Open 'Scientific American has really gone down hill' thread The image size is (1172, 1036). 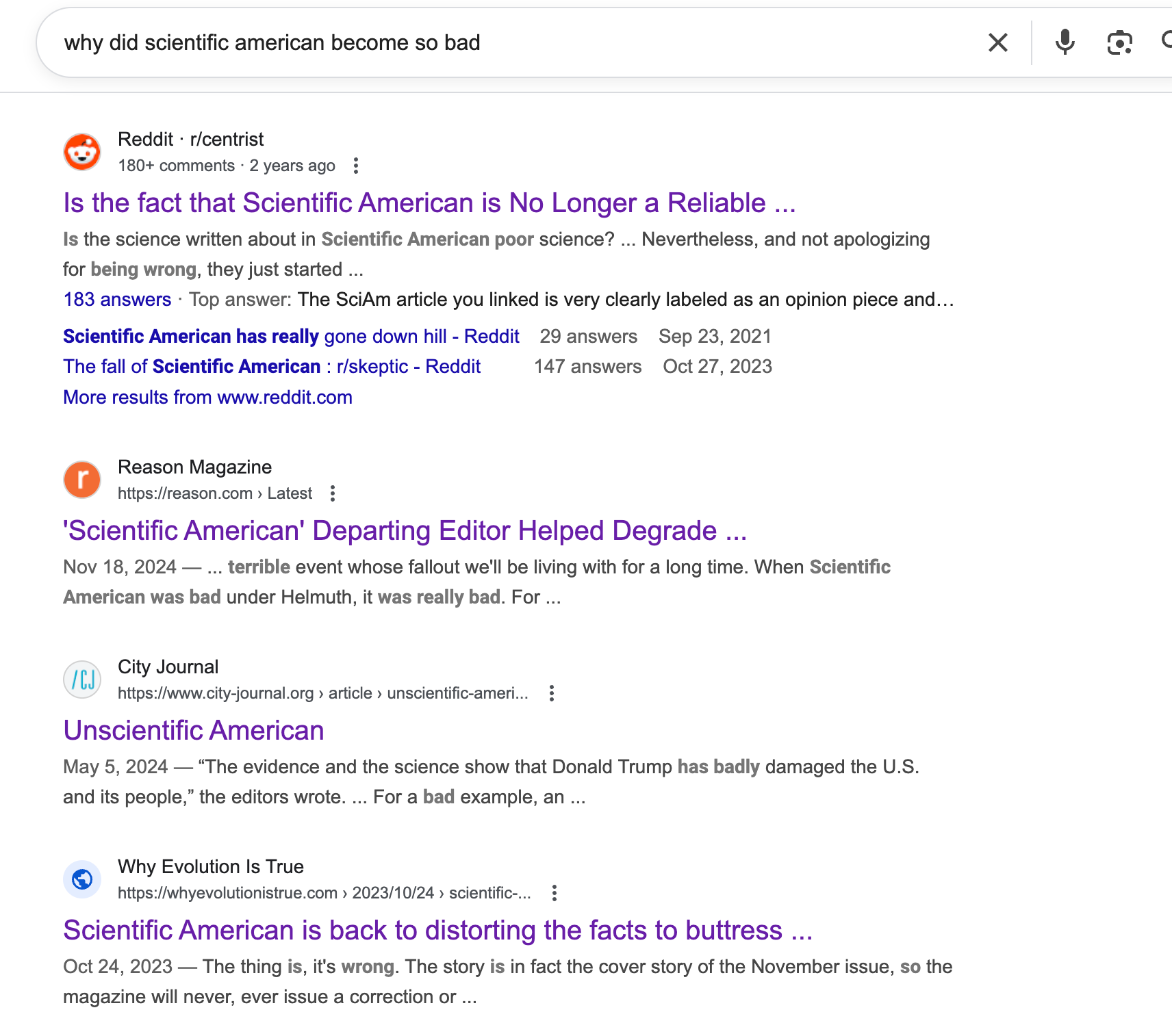[x=291, y=337]
